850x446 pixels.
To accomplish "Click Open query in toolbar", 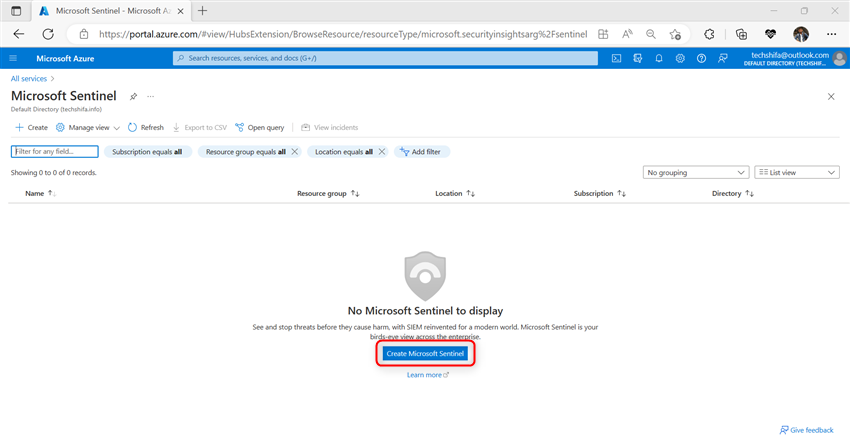I will [x=260, y=127].
